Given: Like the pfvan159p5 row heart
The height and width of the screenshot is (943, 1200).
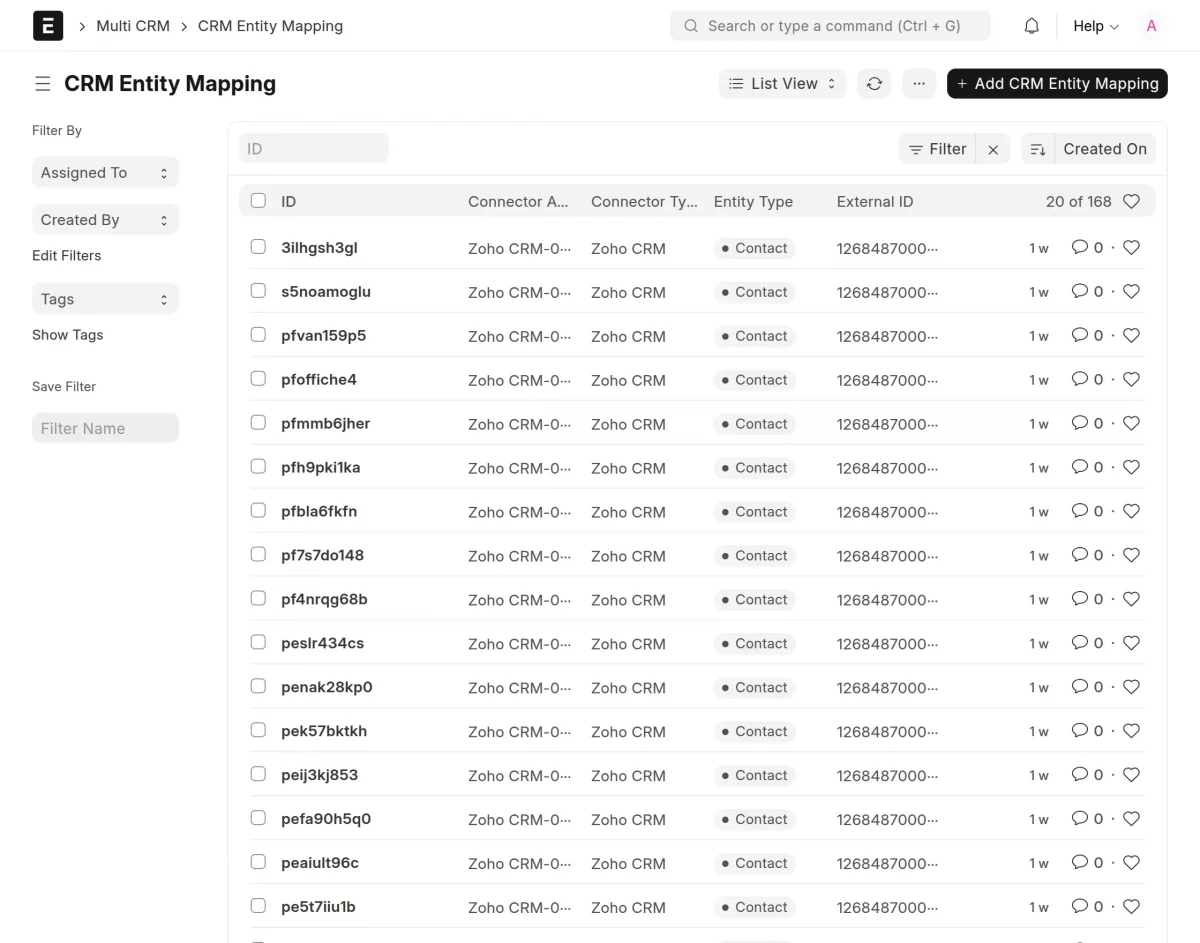Looking at the screenshot, I should [x=1131, y=336].
